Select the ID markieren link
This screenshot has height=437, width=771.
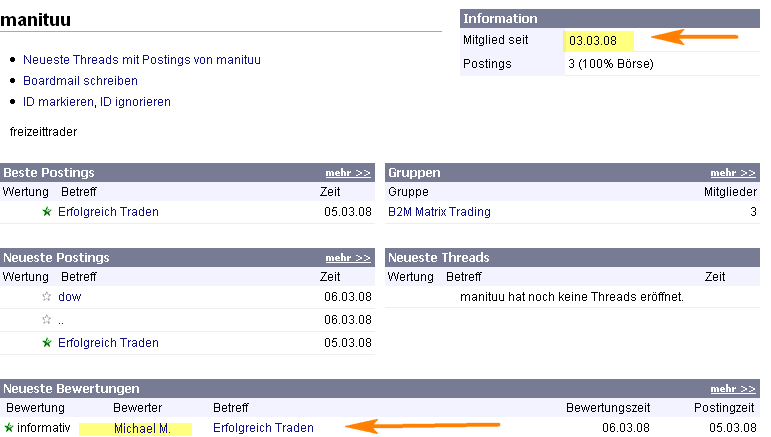58,102
